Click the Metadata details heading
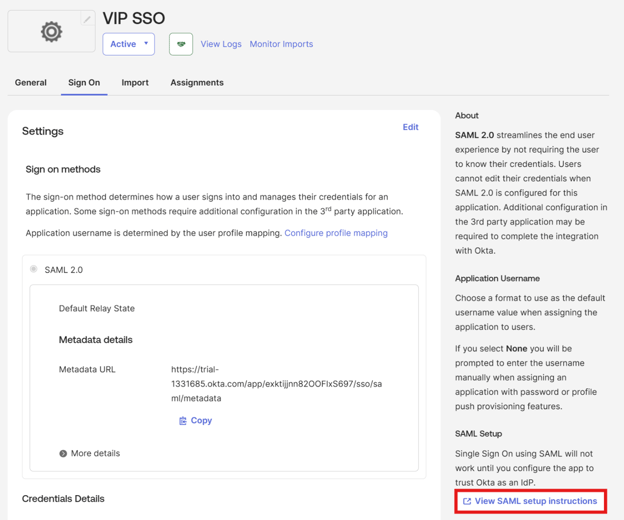The height and width of the screenshot is (520, 624). 96,340
